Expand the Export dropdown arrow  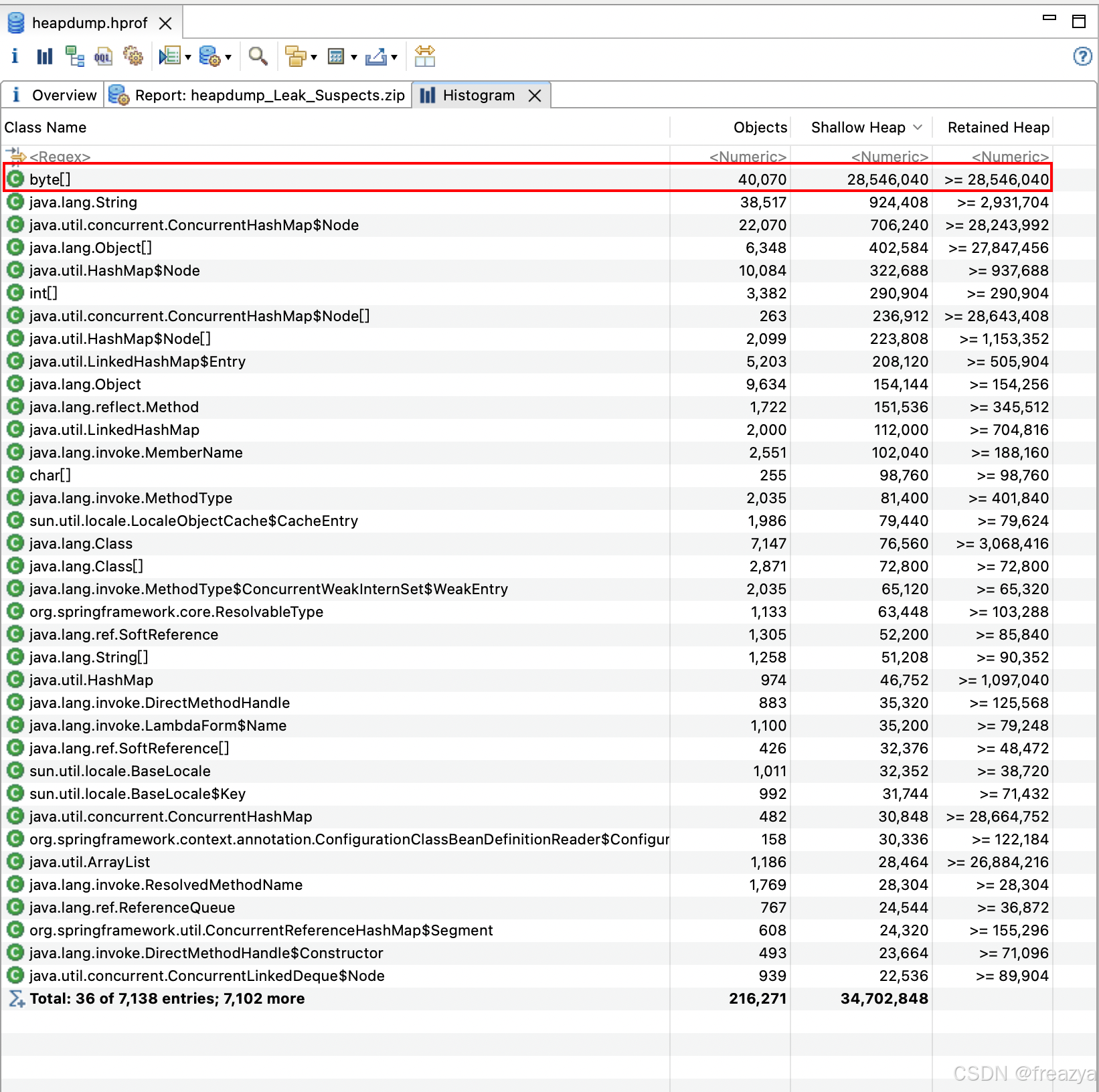pos(394,58)
